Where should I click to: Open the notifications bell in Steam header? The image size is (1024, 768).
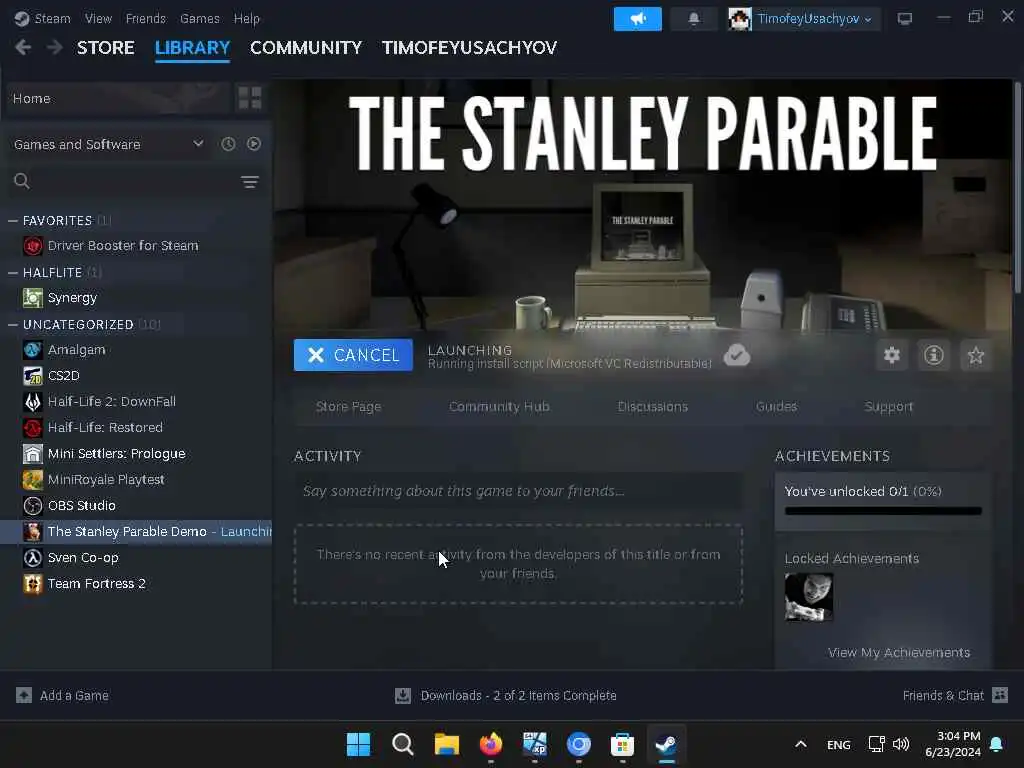[x=694, y=19]
